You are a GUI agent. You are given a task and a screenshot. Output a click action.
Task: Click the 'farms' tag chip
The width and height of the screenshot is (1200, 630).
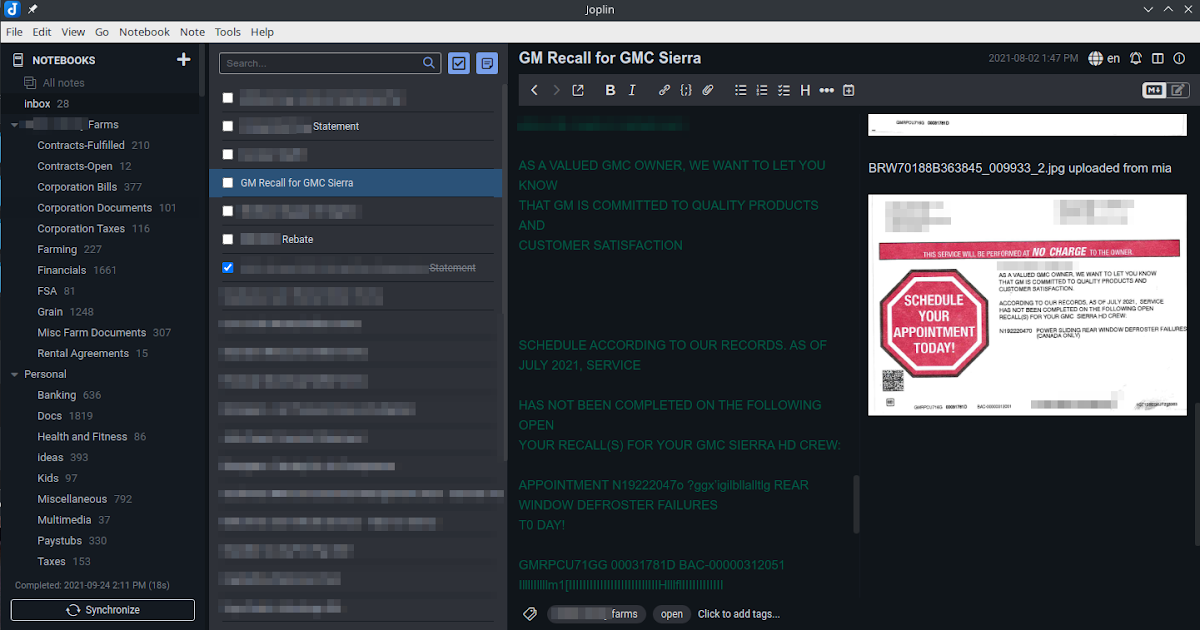596,614
